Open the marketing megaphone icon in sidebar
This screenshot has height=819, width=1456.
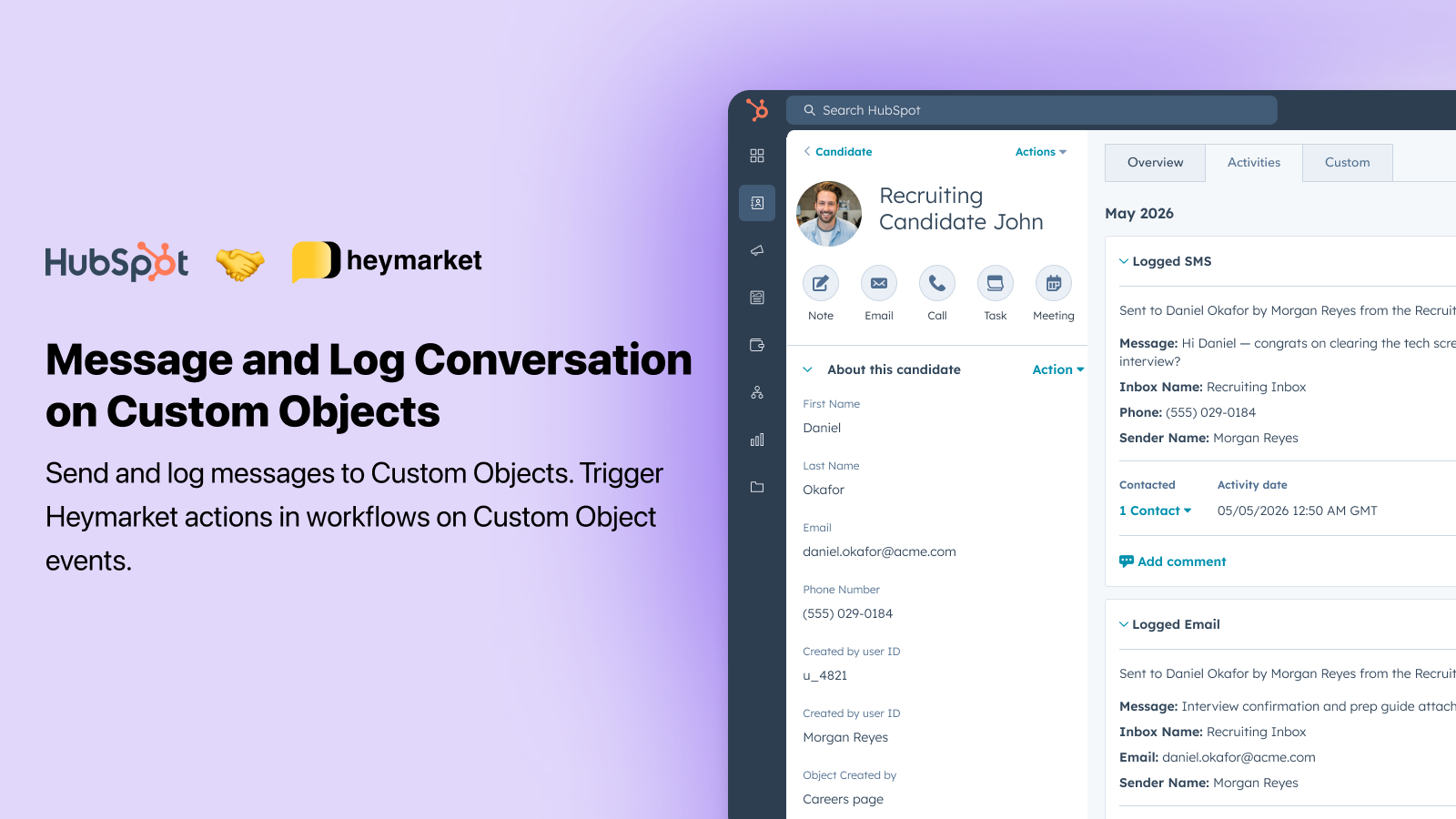pos(757,250)
